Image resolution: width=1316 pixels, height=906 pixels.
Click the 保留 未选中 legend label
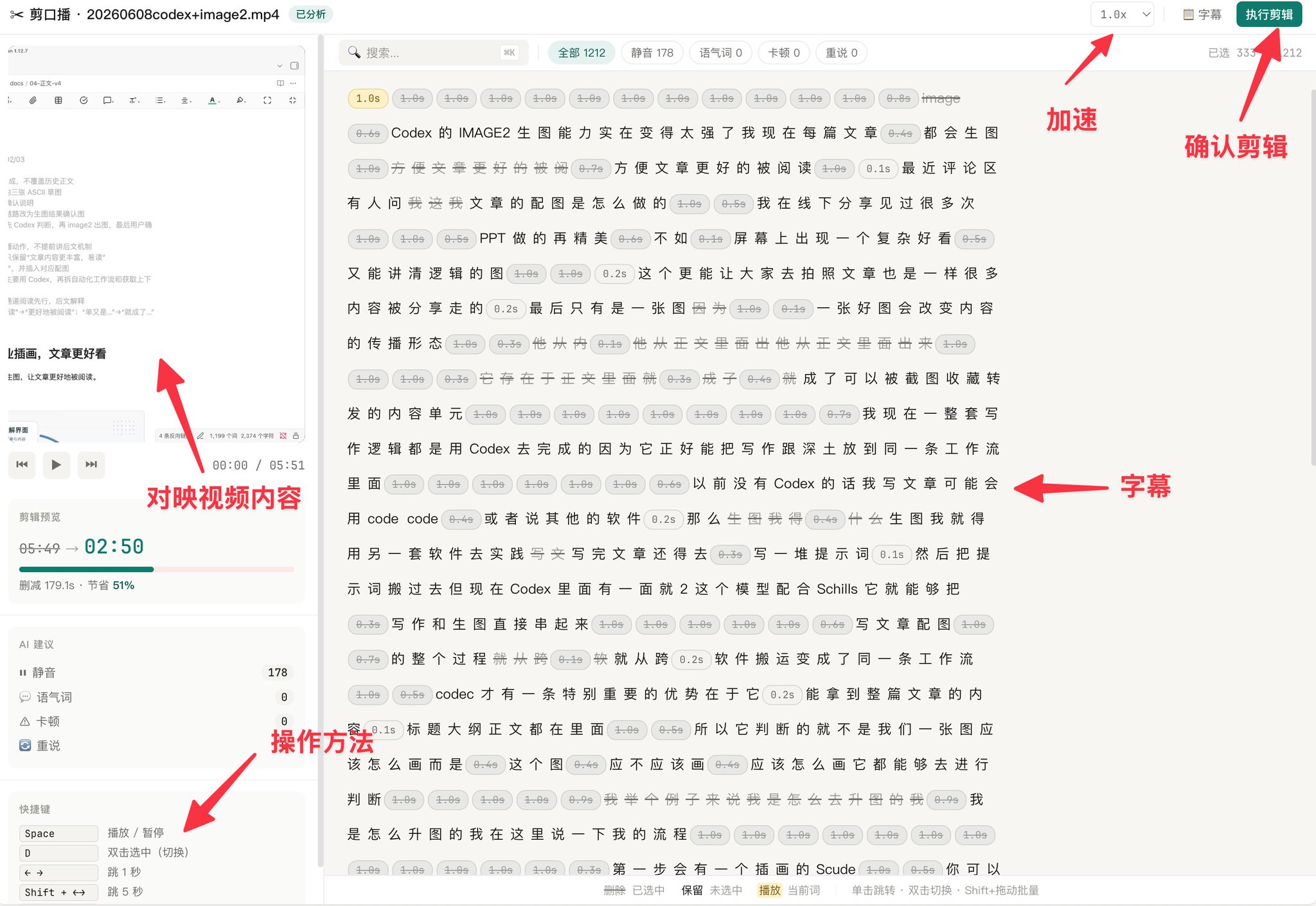click(711, 891)
